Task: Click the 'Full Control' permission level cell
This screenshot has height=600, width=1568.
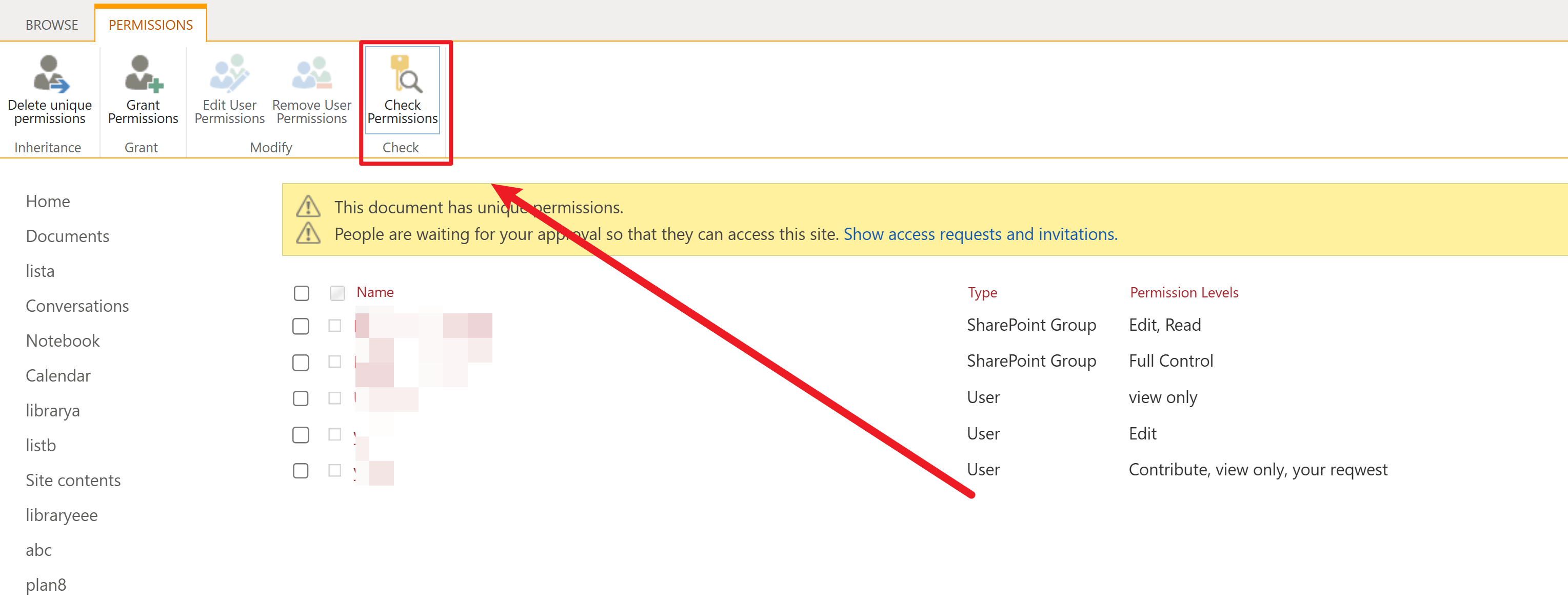Action: pos(1170,361)
